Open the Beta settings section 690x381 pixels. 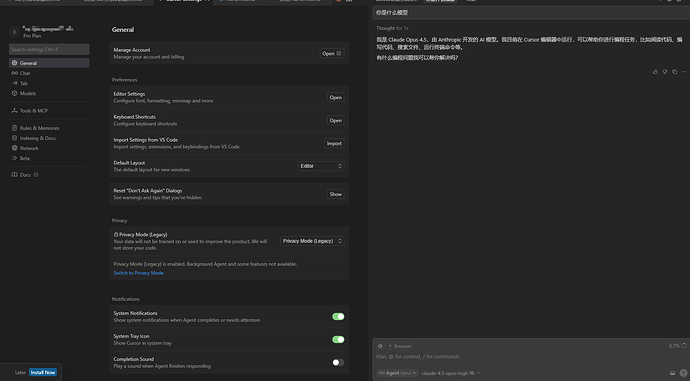tap(49, 158)
